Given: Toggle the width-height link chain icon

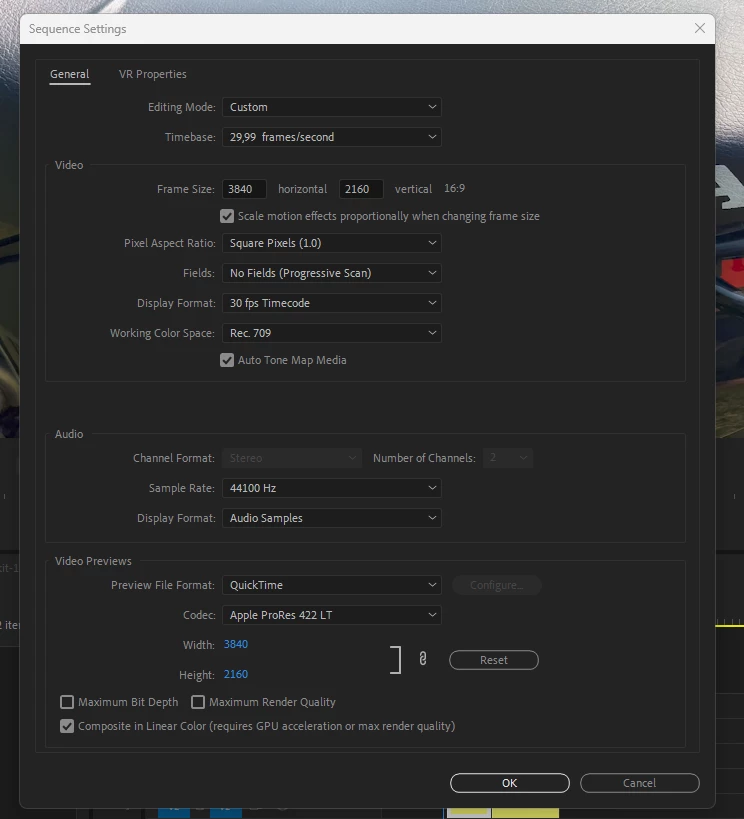Looking at the screenshot, I should [423, 659].
